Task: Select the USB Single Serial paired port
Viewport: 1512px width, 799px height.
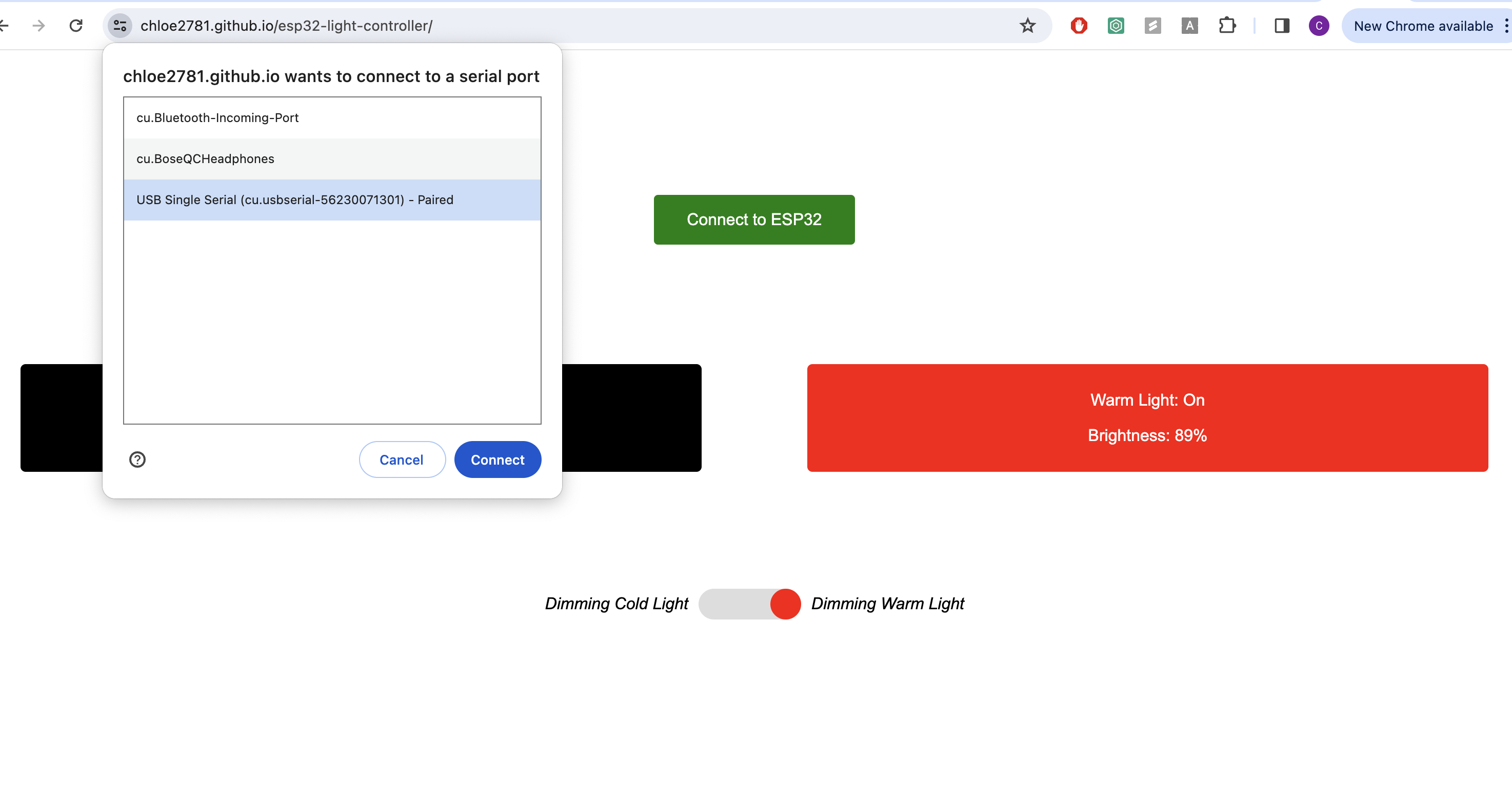Action: (332, 199)
